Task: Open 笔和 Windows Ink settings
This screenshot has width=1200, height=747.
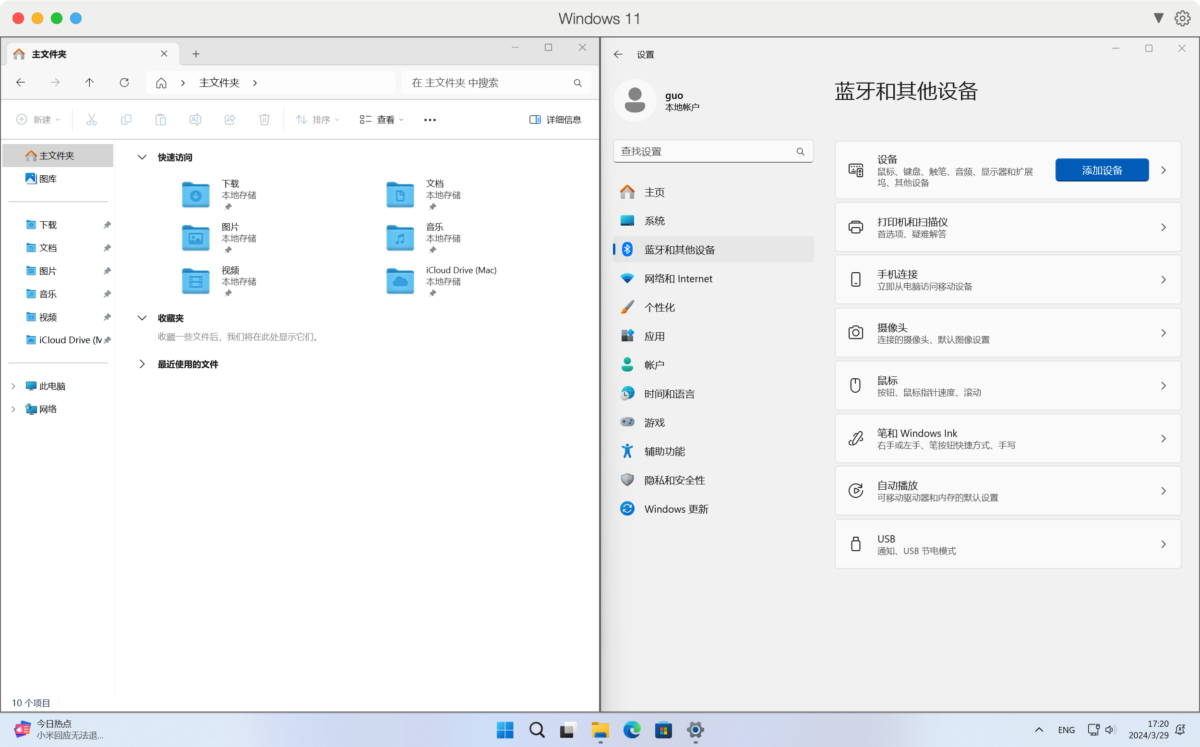Action: pyautogui.click(x=1008, y=438)
